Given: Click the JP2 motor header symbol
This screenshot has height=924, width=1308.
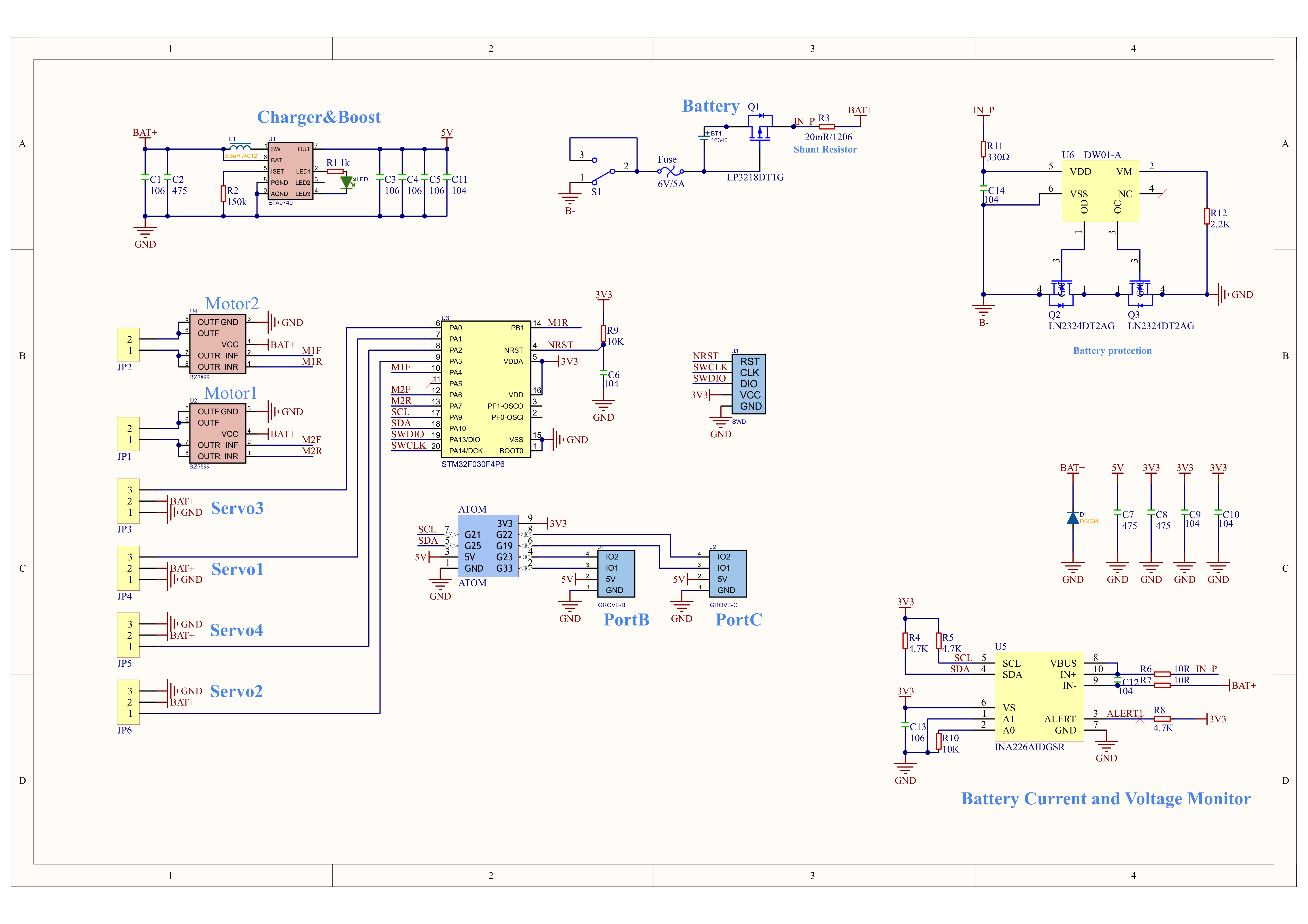Looking at the screenshot, I should 128,344.
